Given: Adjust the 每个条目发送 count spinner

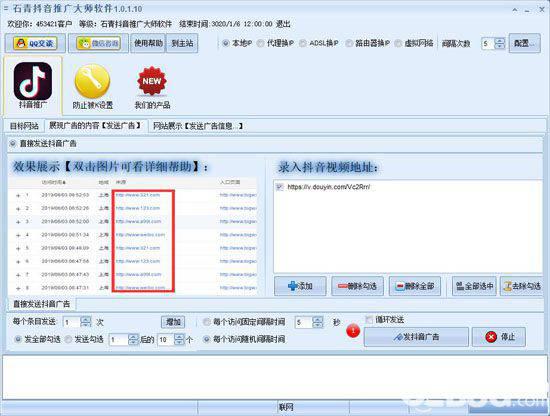Looking at the screenshot, I should [86, 322].
